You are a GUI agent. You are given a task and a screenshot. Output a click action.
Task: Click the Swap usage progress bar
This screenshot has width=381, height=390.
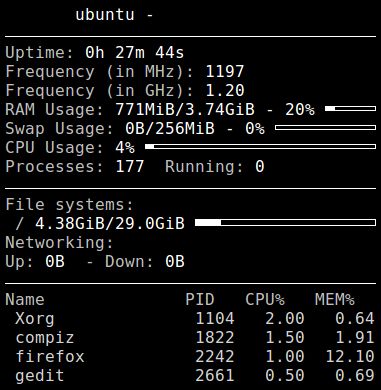[x=325, y=128]
